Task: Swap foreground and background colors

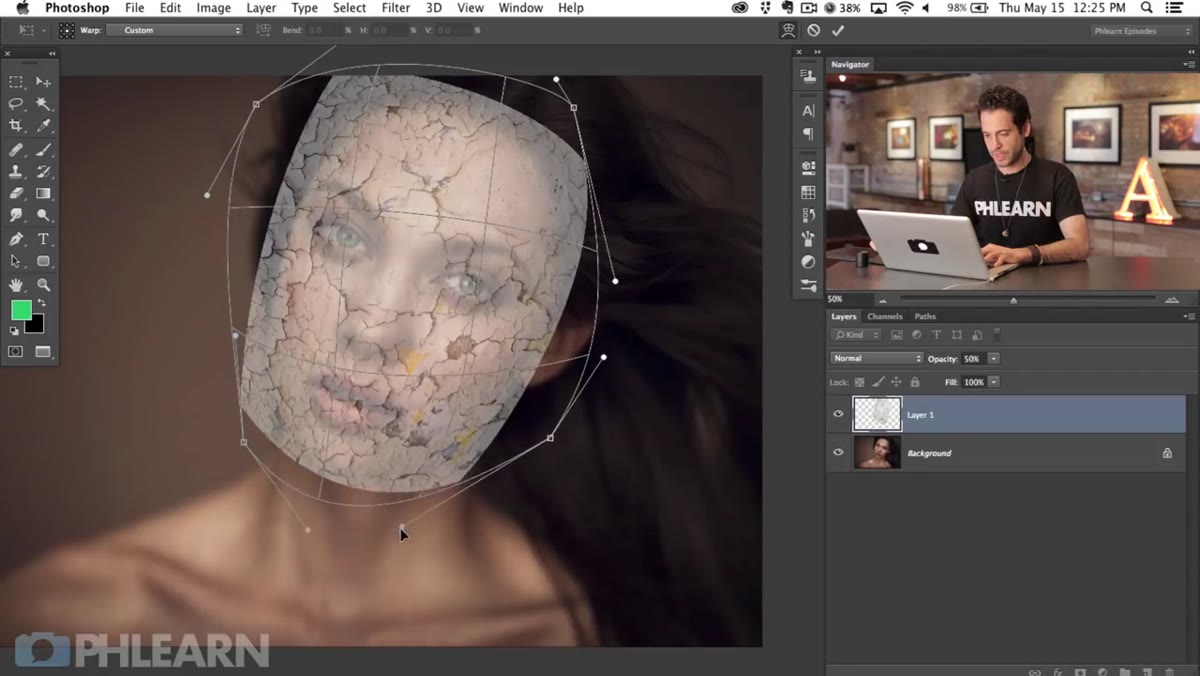Action: tap(41, 303)
